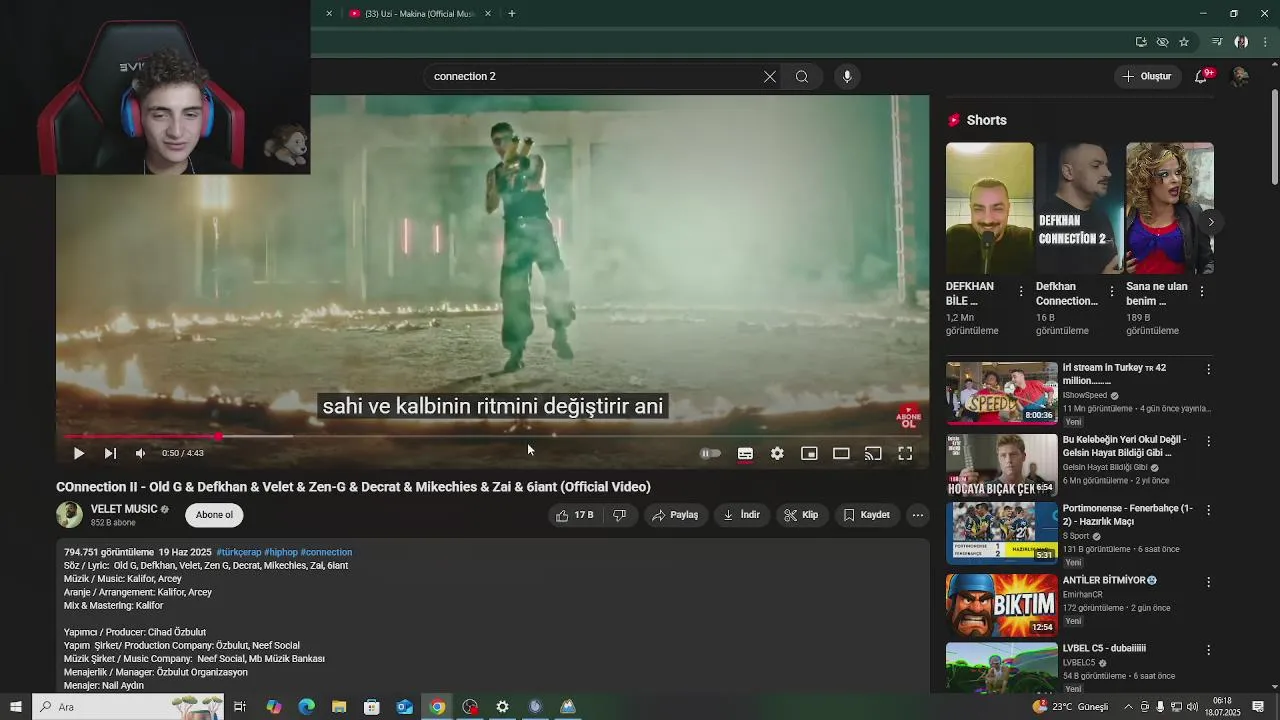The image size is (1280, 720).
Task: Cast the video to a TV
Action: [x=873, y=453]
